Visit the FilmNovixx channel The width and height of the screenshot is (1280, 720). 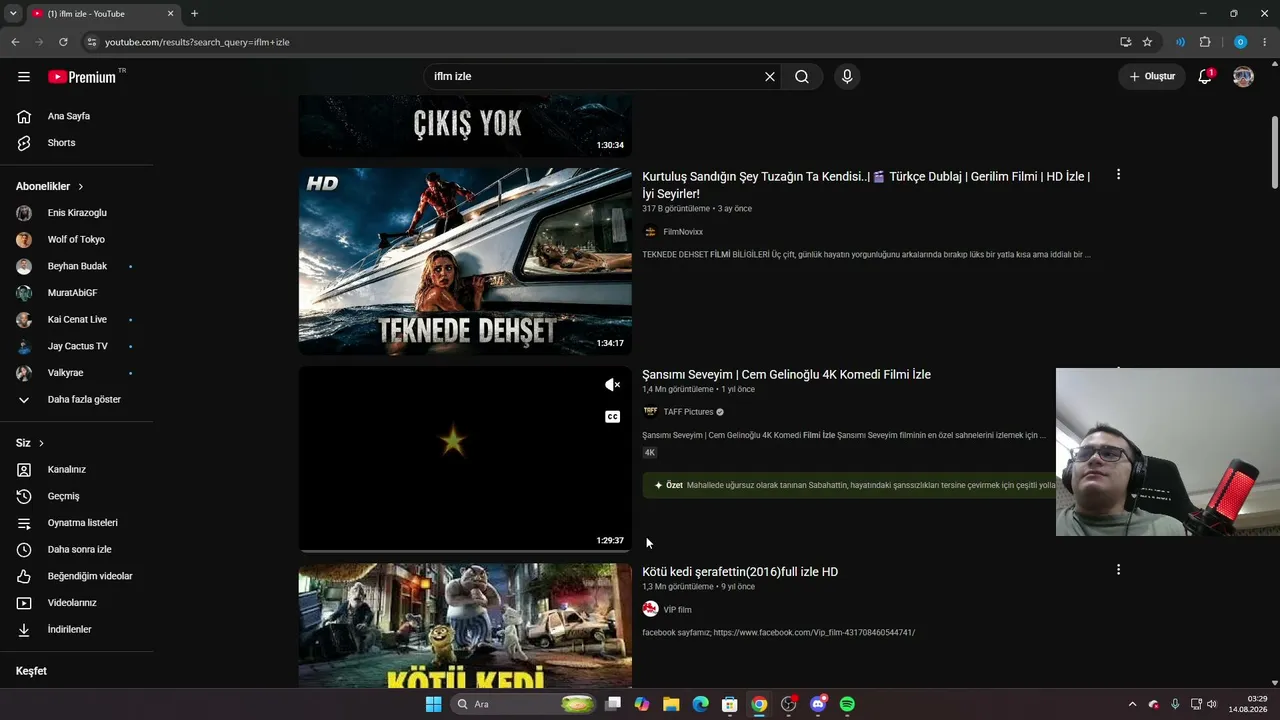coord(683,232)
